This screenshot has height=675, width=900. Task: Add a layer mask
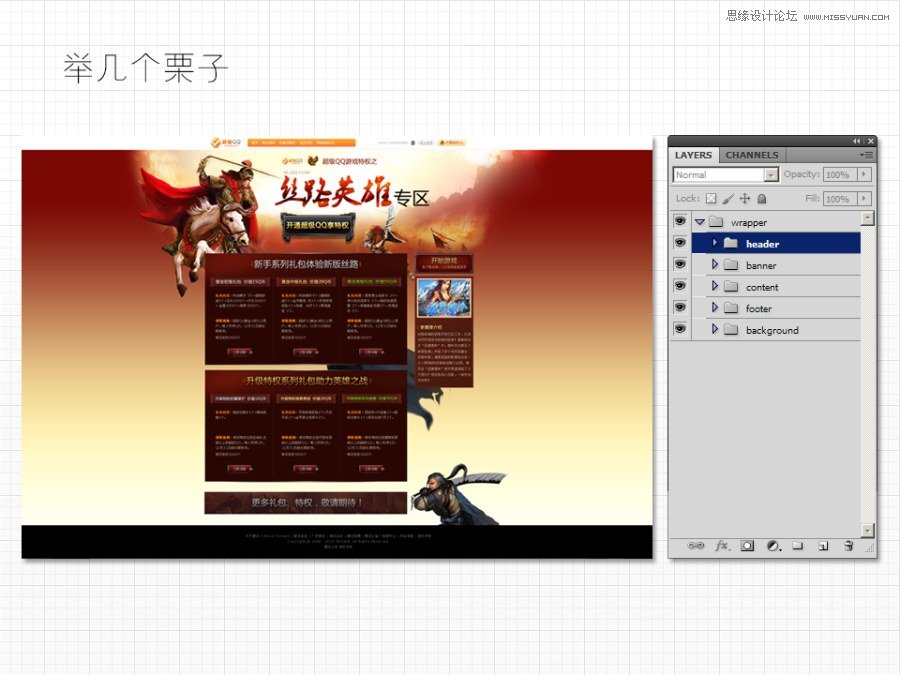tap(747, 545)
